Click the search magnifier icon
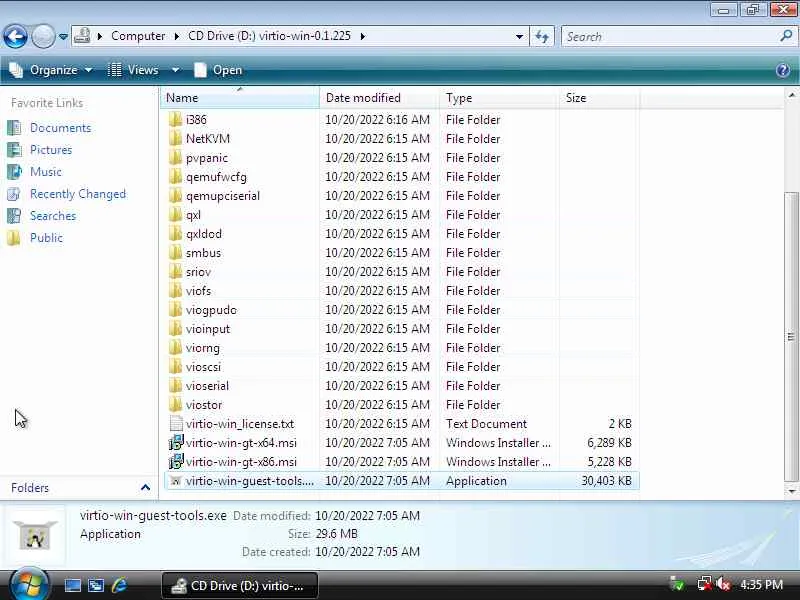 [786, 36]
